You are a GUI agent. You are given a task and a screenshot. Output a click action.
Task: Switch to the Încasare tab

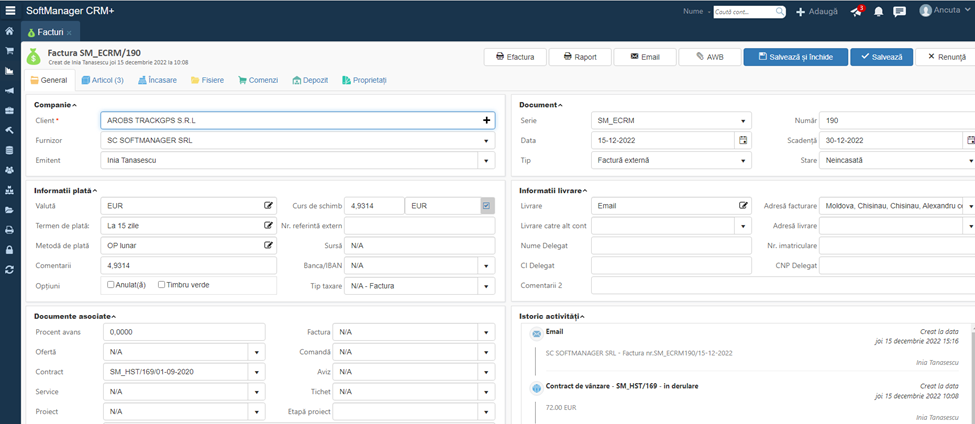click(x=158, y=80)
